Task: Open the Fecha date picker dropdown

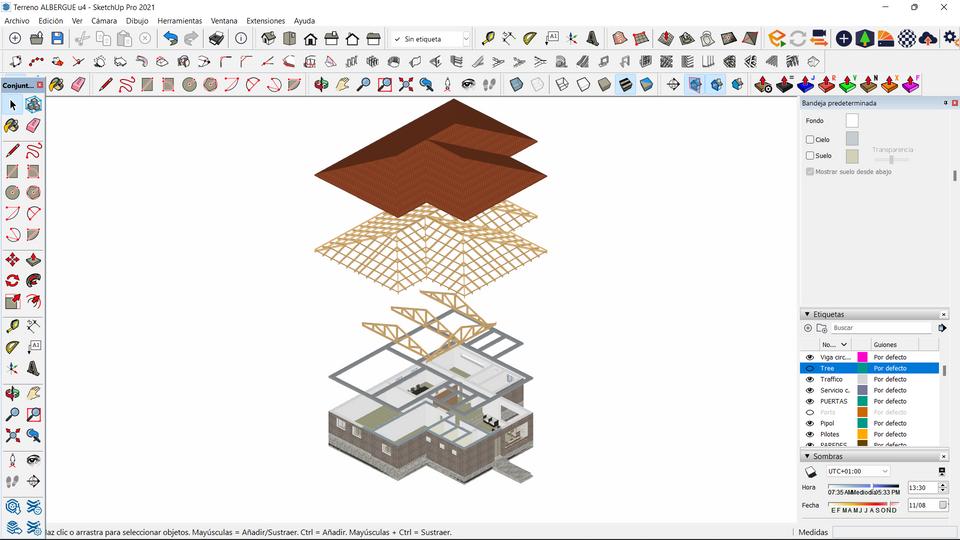Action: coord(943,505)
